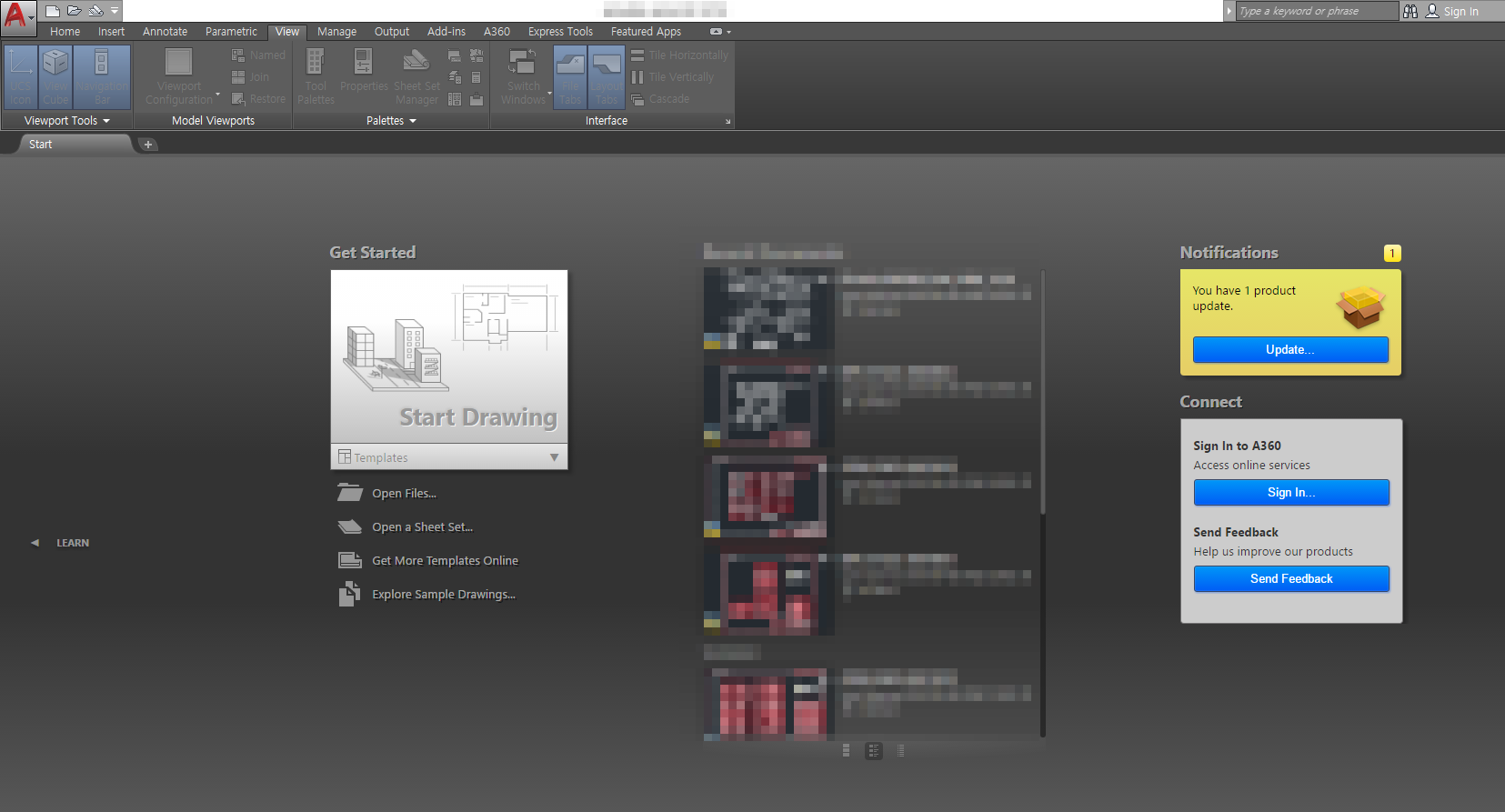The width and height of the screenshot is (1505, 812).
Task: Click the new tab plus button
Action: point(148,145)
